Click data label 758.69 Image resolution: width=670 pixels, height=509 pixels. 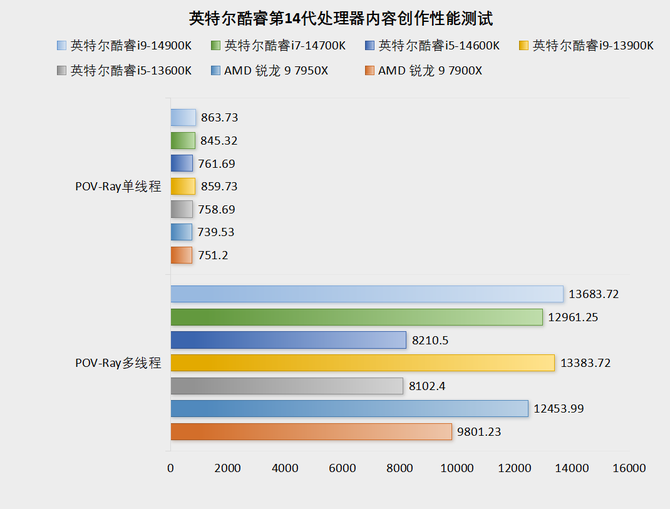pos(217,209)
